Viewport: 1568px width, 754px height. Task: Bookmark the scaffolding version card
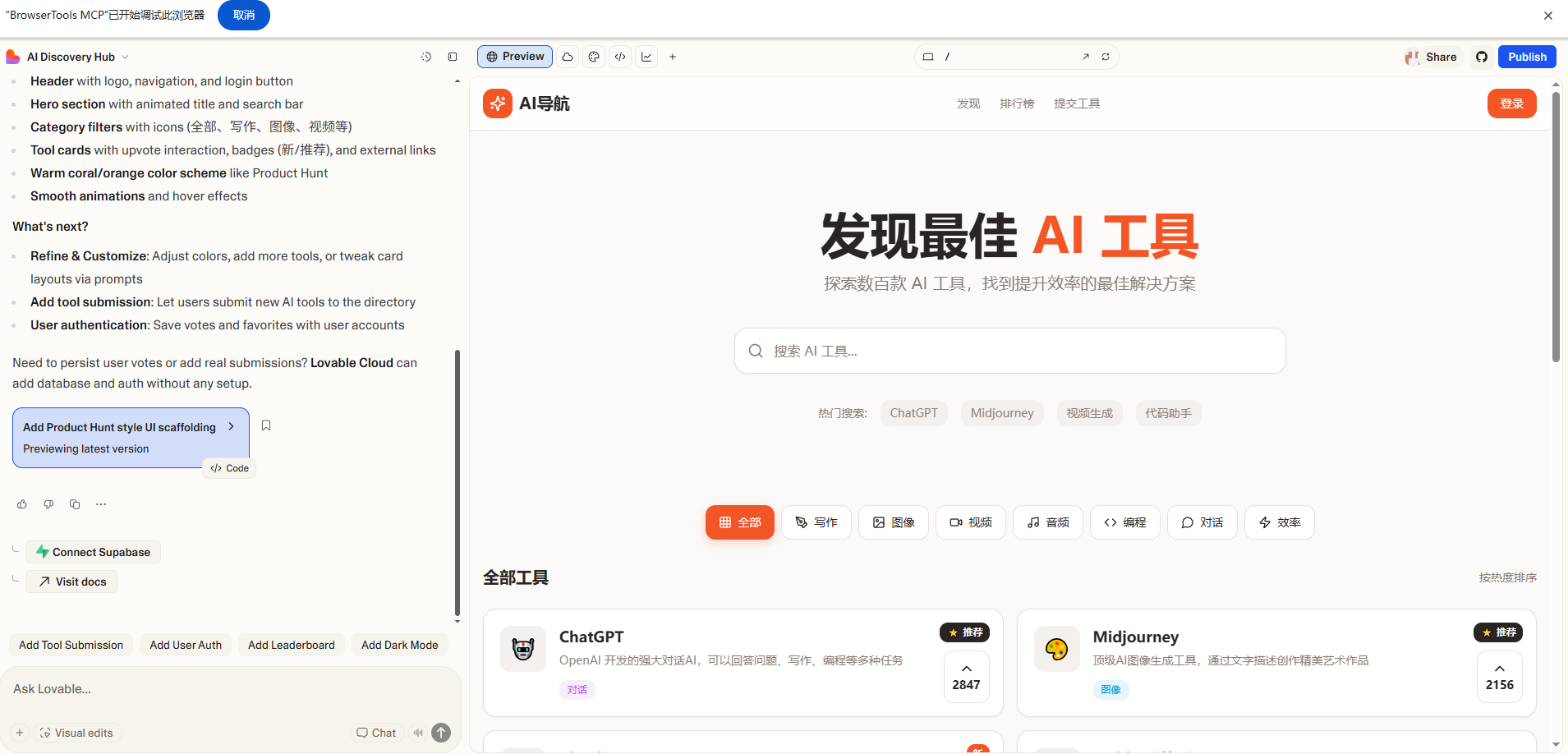tap(266, 425)
